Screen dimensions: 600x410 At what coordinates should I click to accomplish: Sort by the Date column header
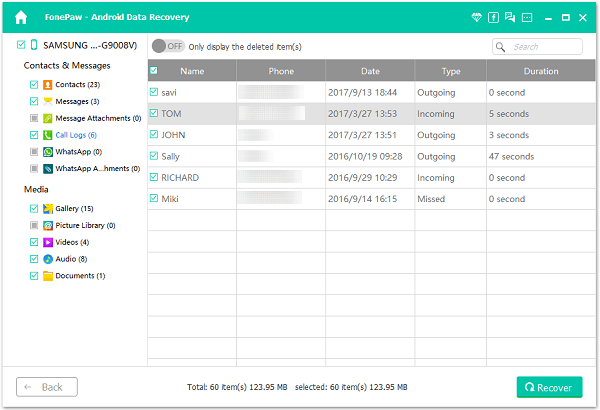click(370, 71)
